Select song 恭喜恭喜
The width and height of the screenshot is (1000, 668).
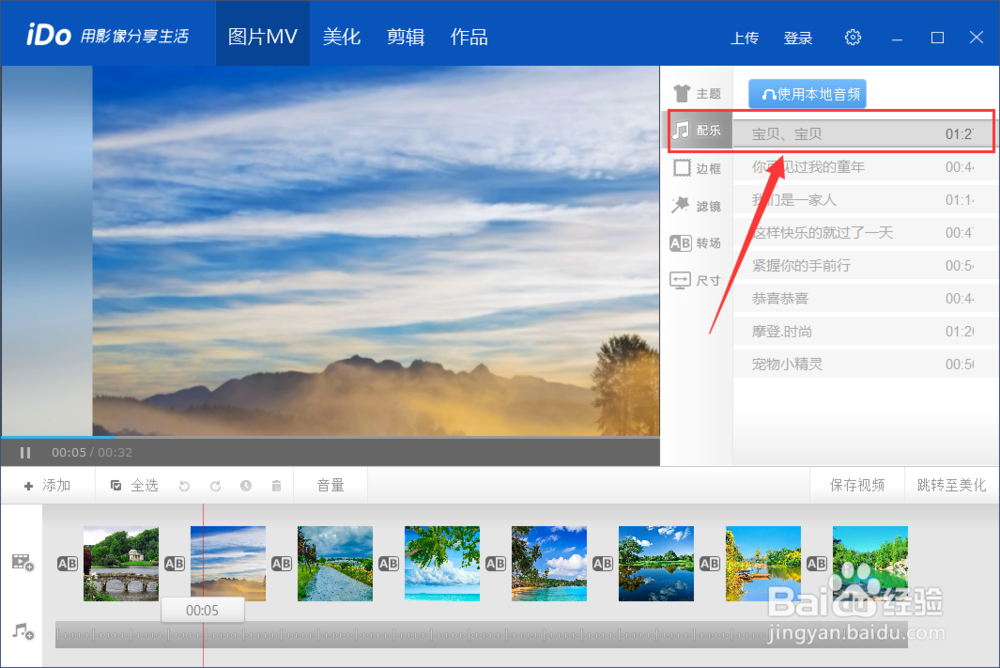click(866, 299)
